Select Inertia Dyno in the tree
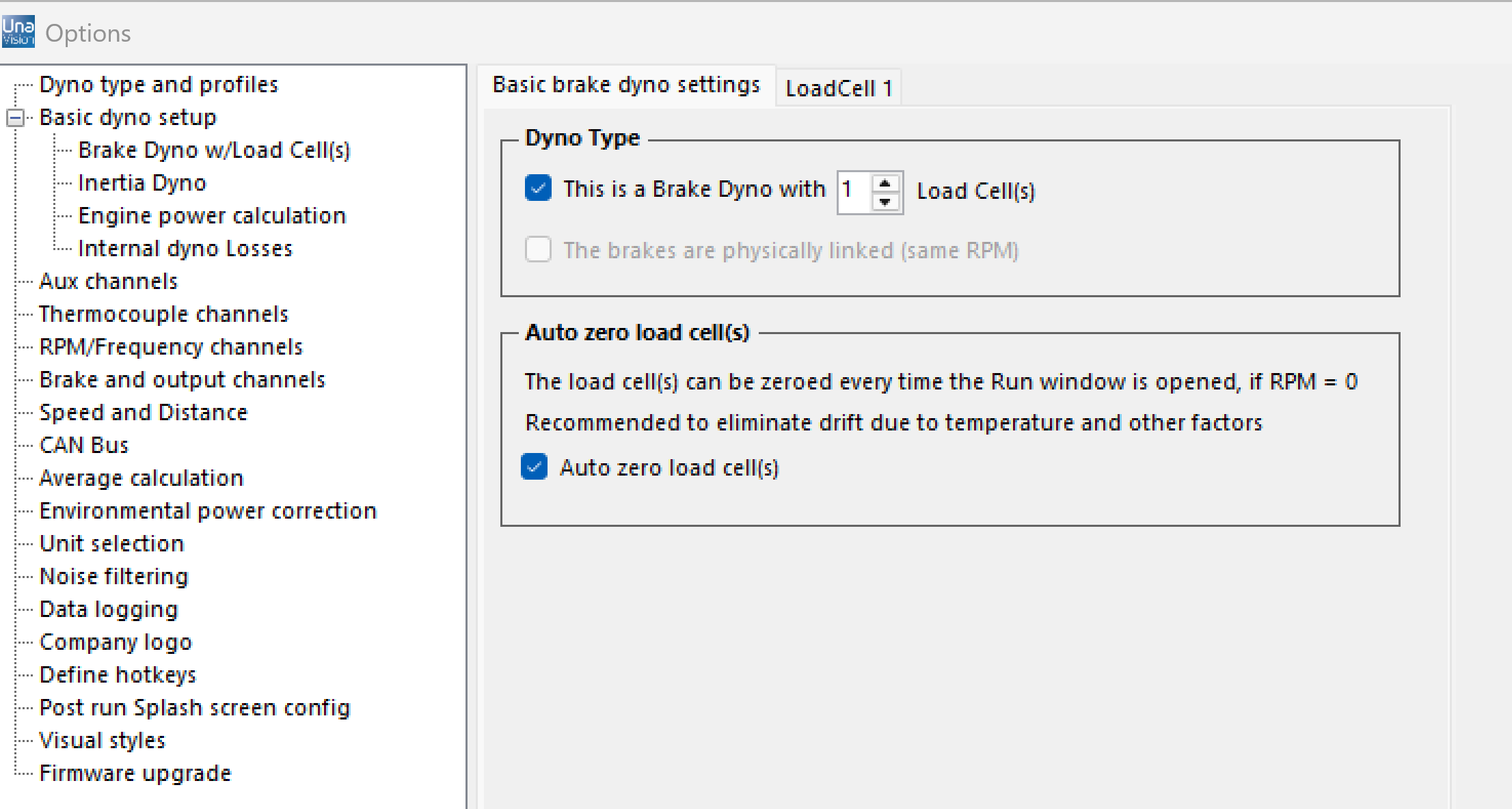This screenshot has width=1512, height=809. click(x=142, y=183)
